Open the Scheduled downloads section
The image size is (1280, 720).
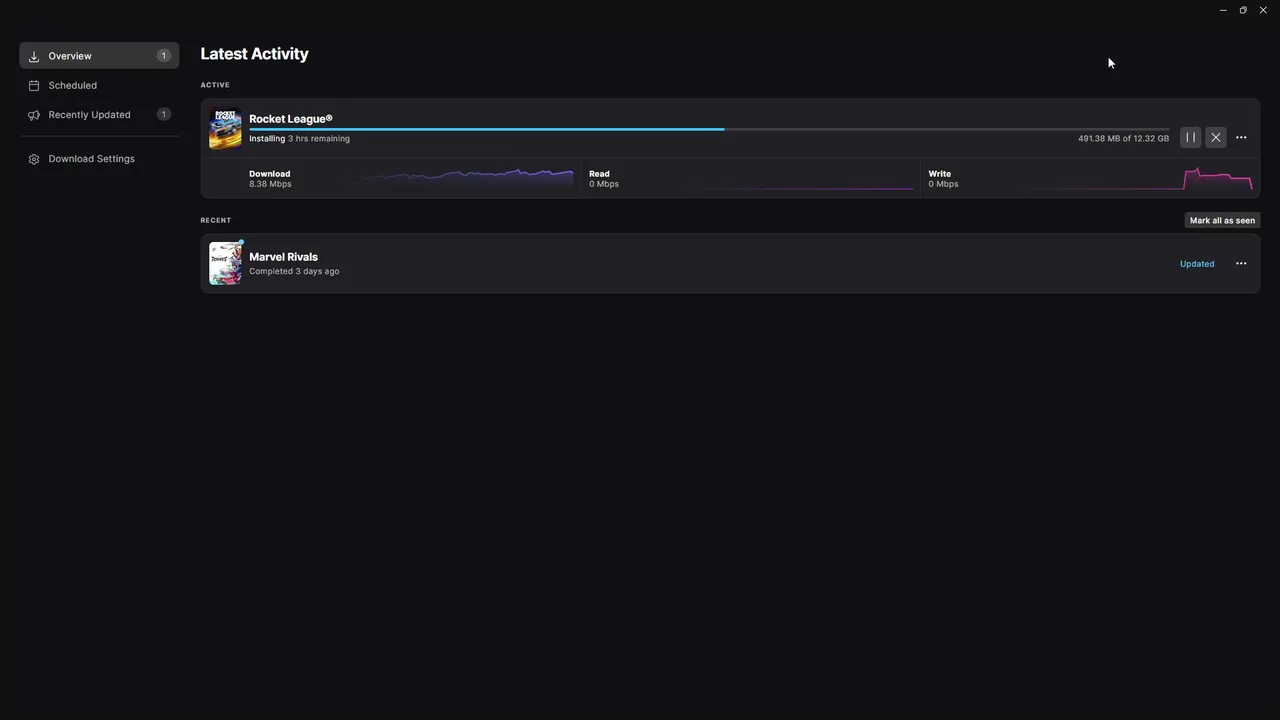click(x=99, y=85)
